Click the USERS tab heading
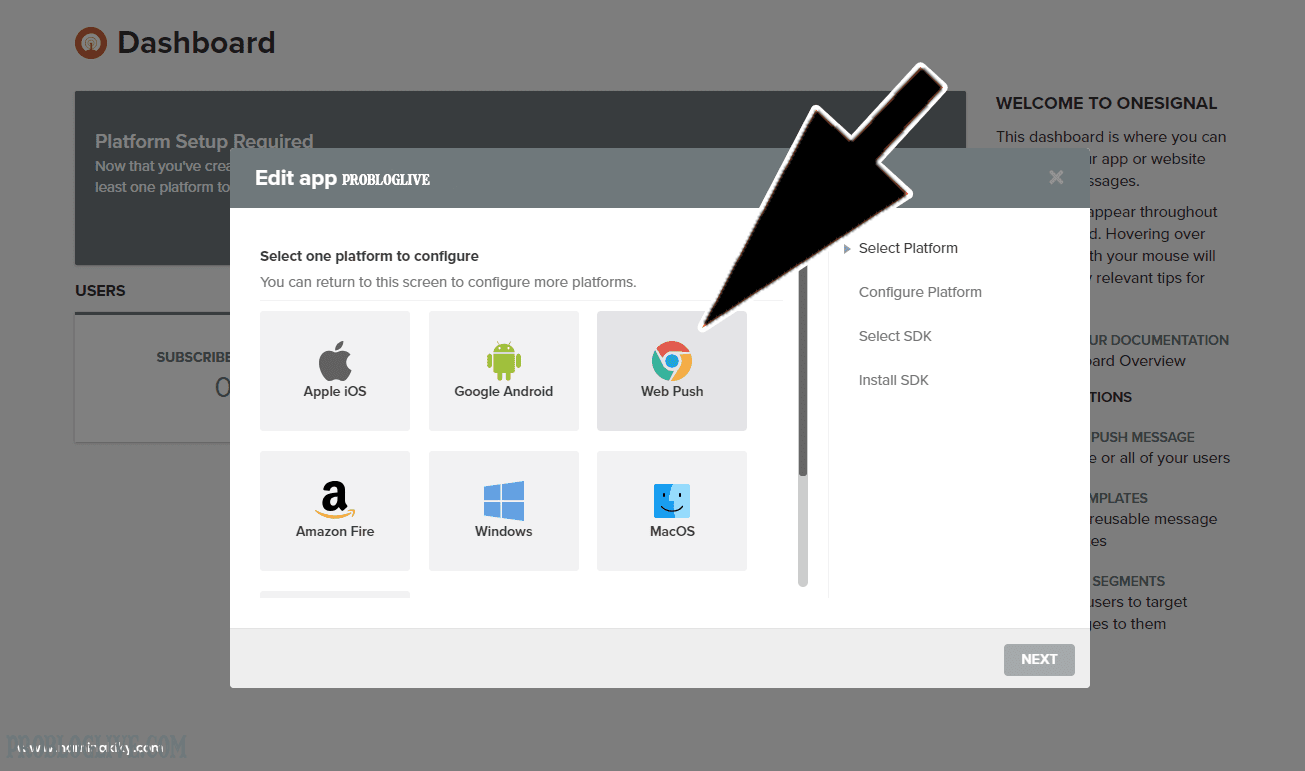Viewport: 1305px width, 771px height. tap(100, 291)
